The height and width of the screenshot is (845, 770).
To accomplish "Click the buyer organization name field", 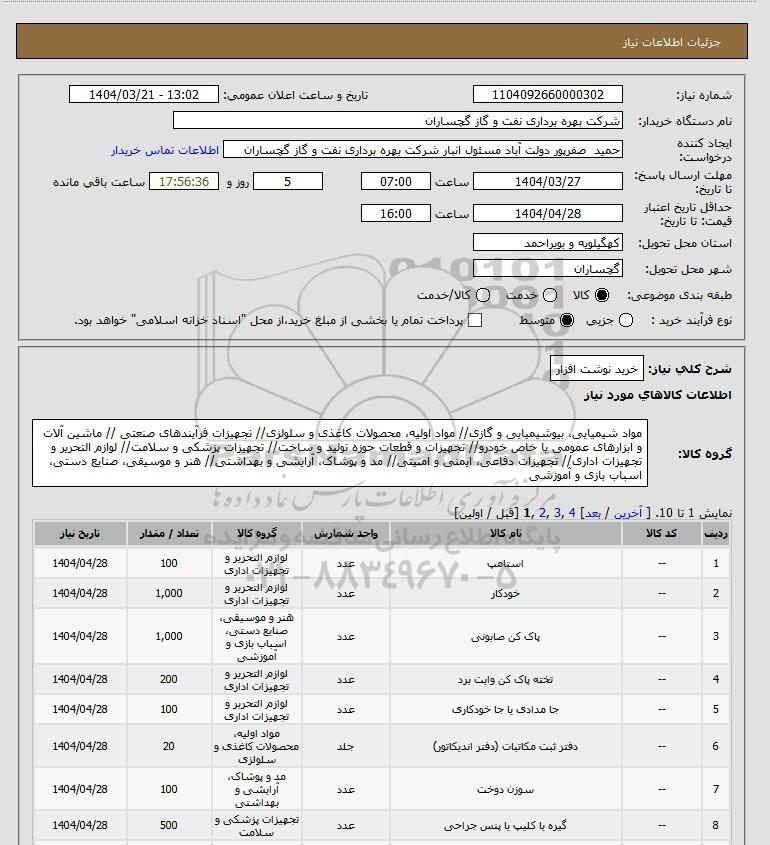I will [x=398, y=120].
